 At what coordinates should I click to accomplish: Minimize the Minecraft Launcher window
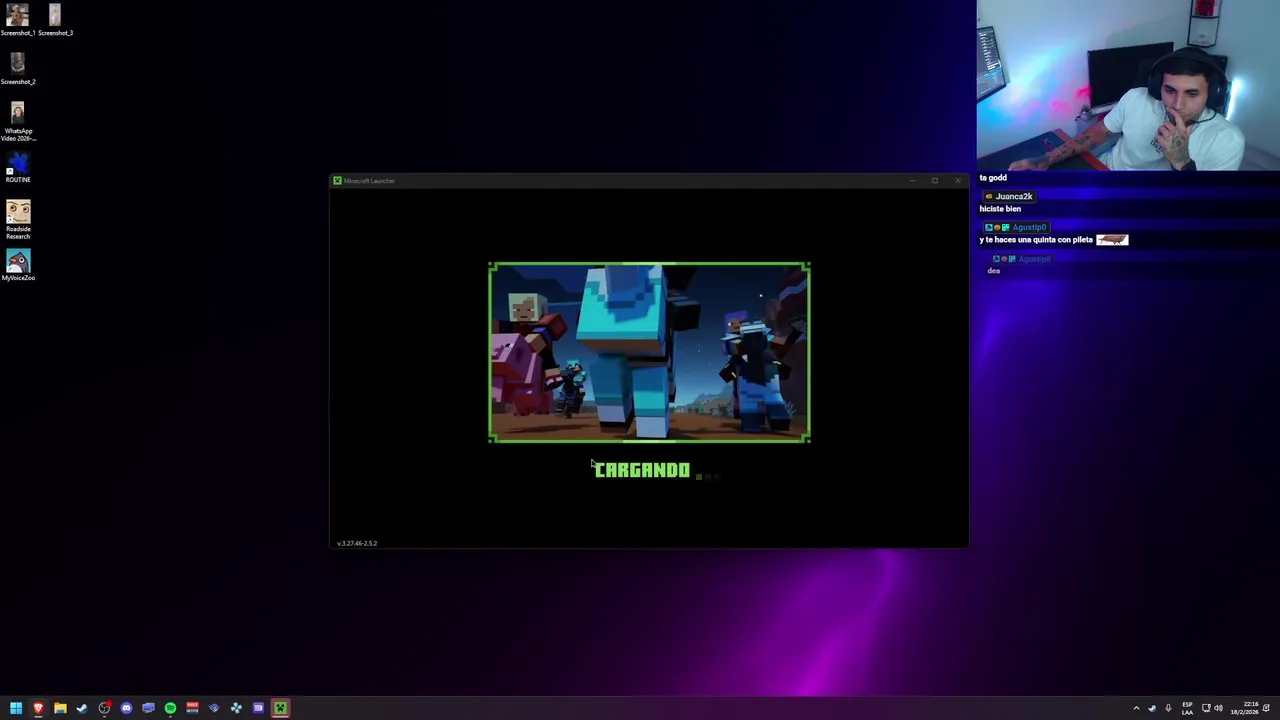tap(912, 181)
